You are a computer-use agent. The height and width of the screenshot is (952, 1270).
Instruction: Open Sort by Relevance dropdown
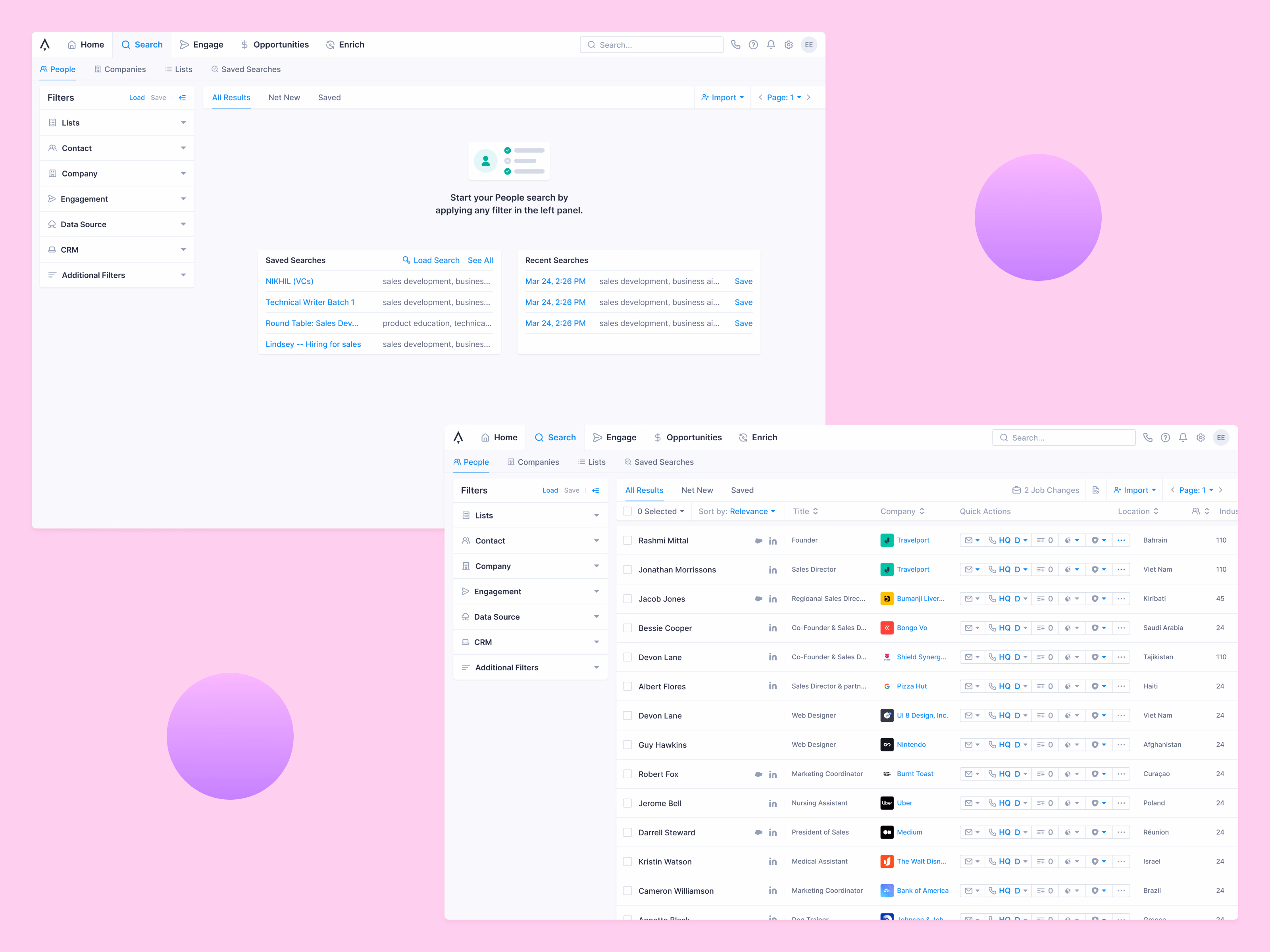737,511
